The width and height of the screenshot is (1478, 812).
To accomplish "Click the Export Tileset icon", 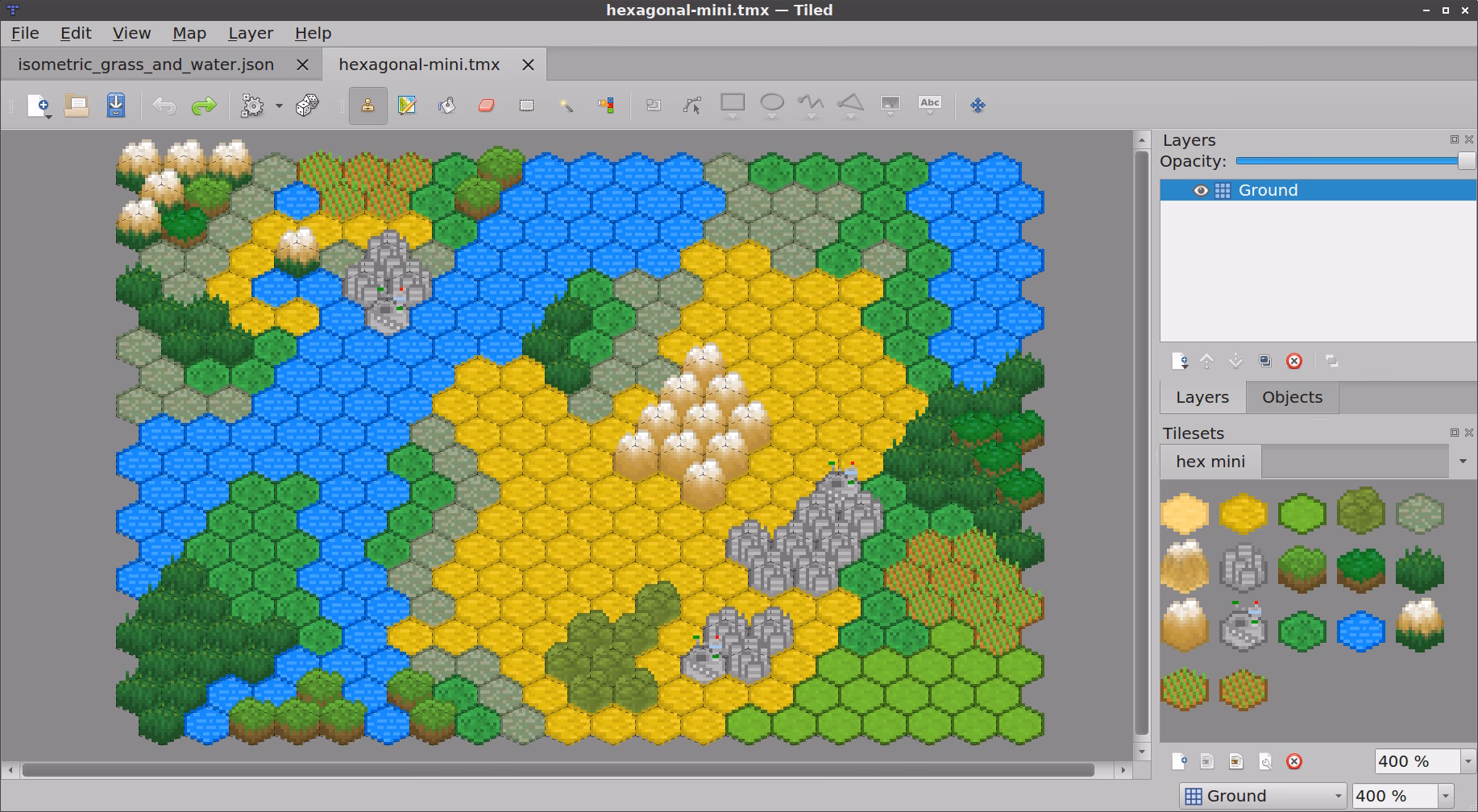I will pyautogui.click(x=1235, y=761).
